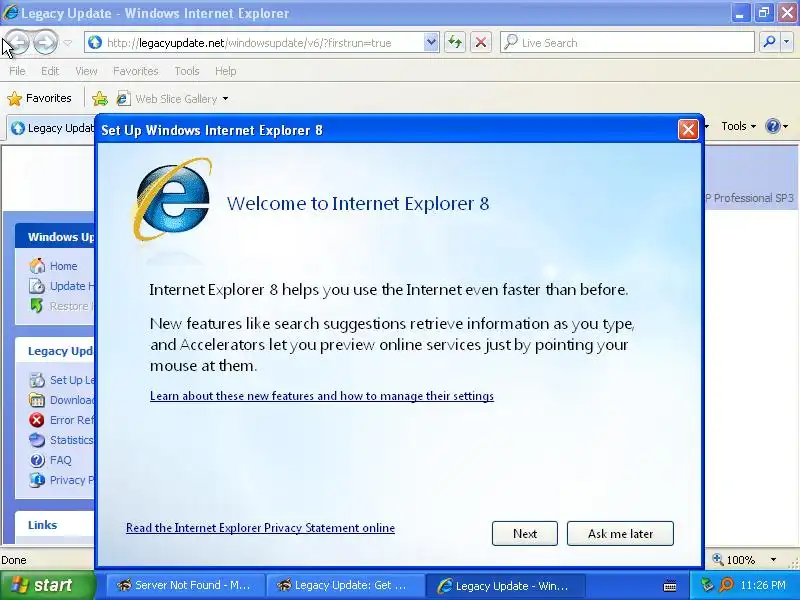Click the Search magnifier button
The height and width of the screenshot is (600, 800).
pos(769,43)
